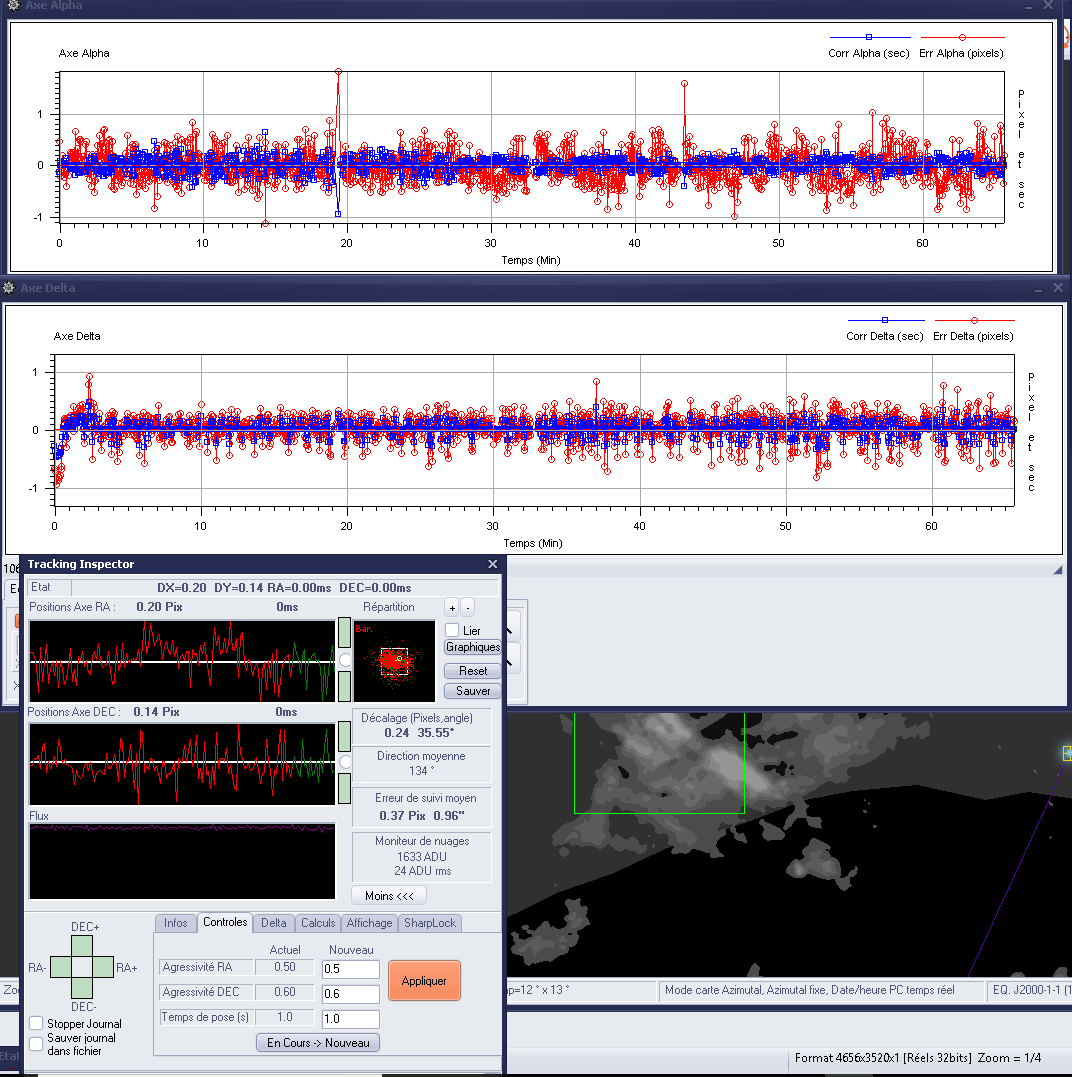Click the minus zoom button near Répartition
The width and height of the screenshot is (1072, 1077).
point(468,607)
